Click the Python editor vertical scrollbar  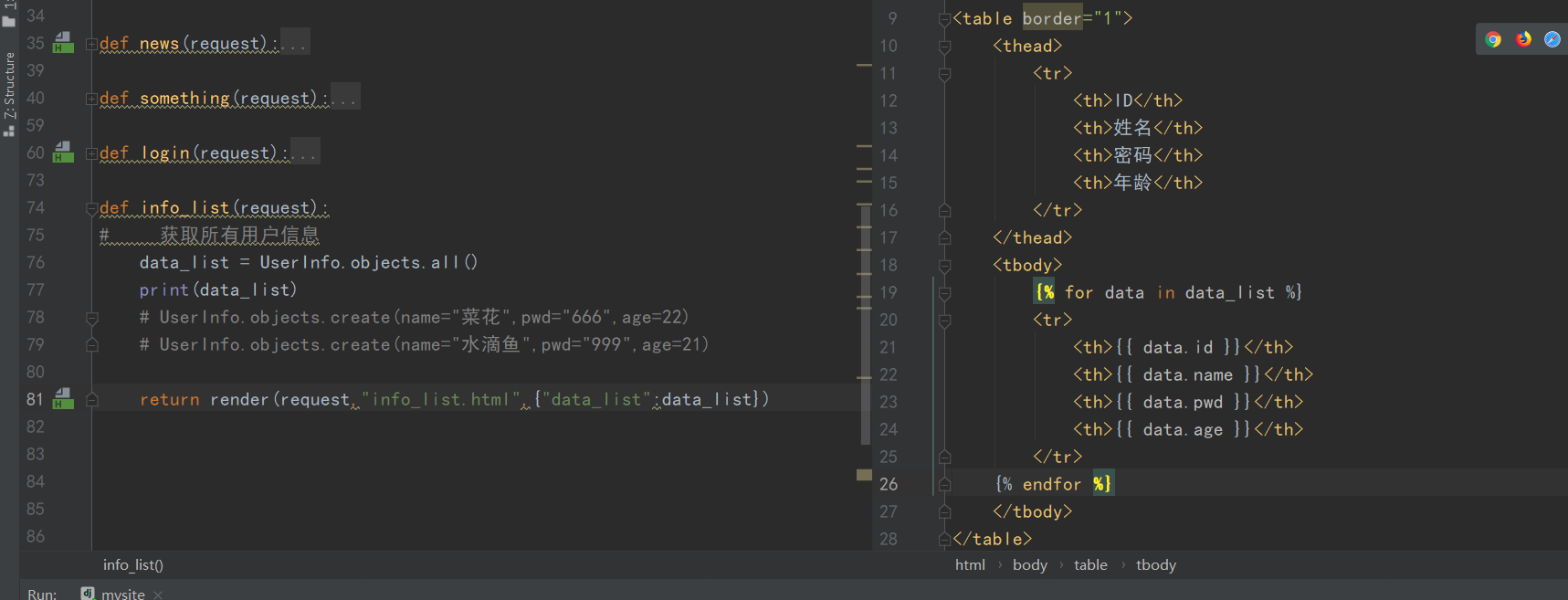pos(865,324)
